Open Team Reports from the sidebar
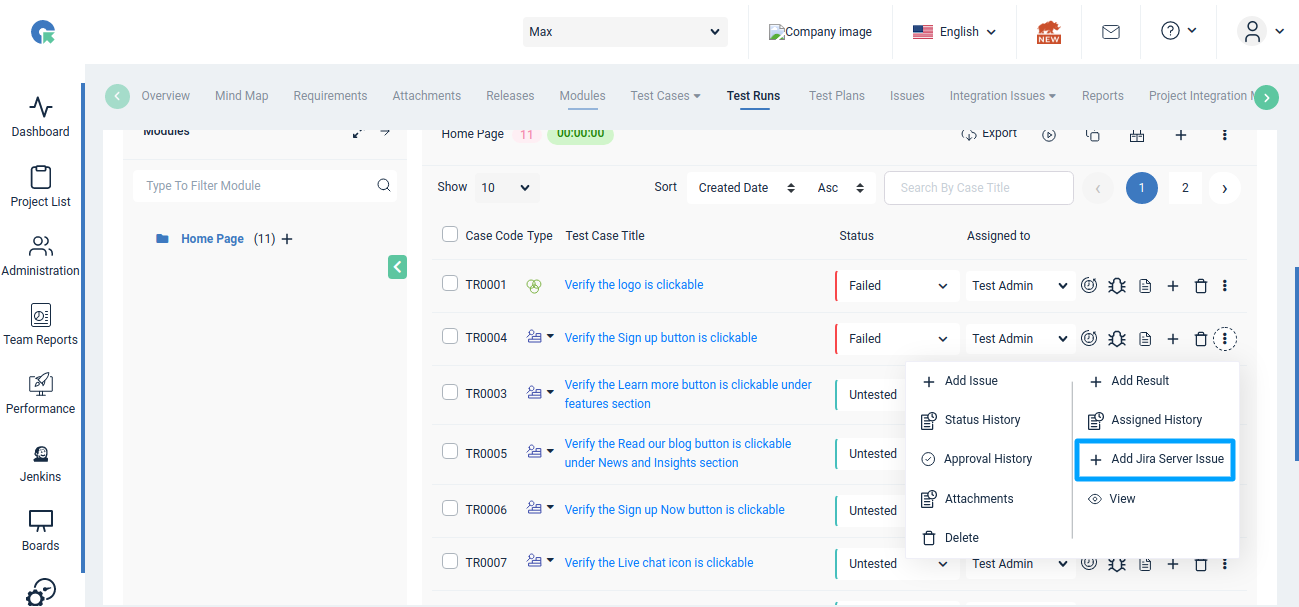1299x607 pixels. tap(40, 324)
